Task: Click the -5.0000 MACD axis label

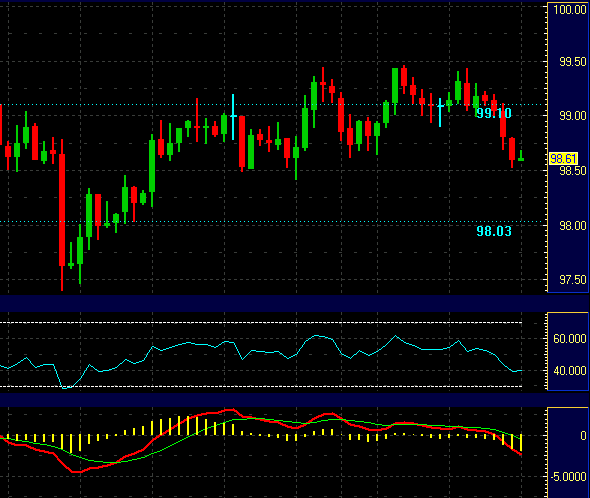Action: [568, 477]
